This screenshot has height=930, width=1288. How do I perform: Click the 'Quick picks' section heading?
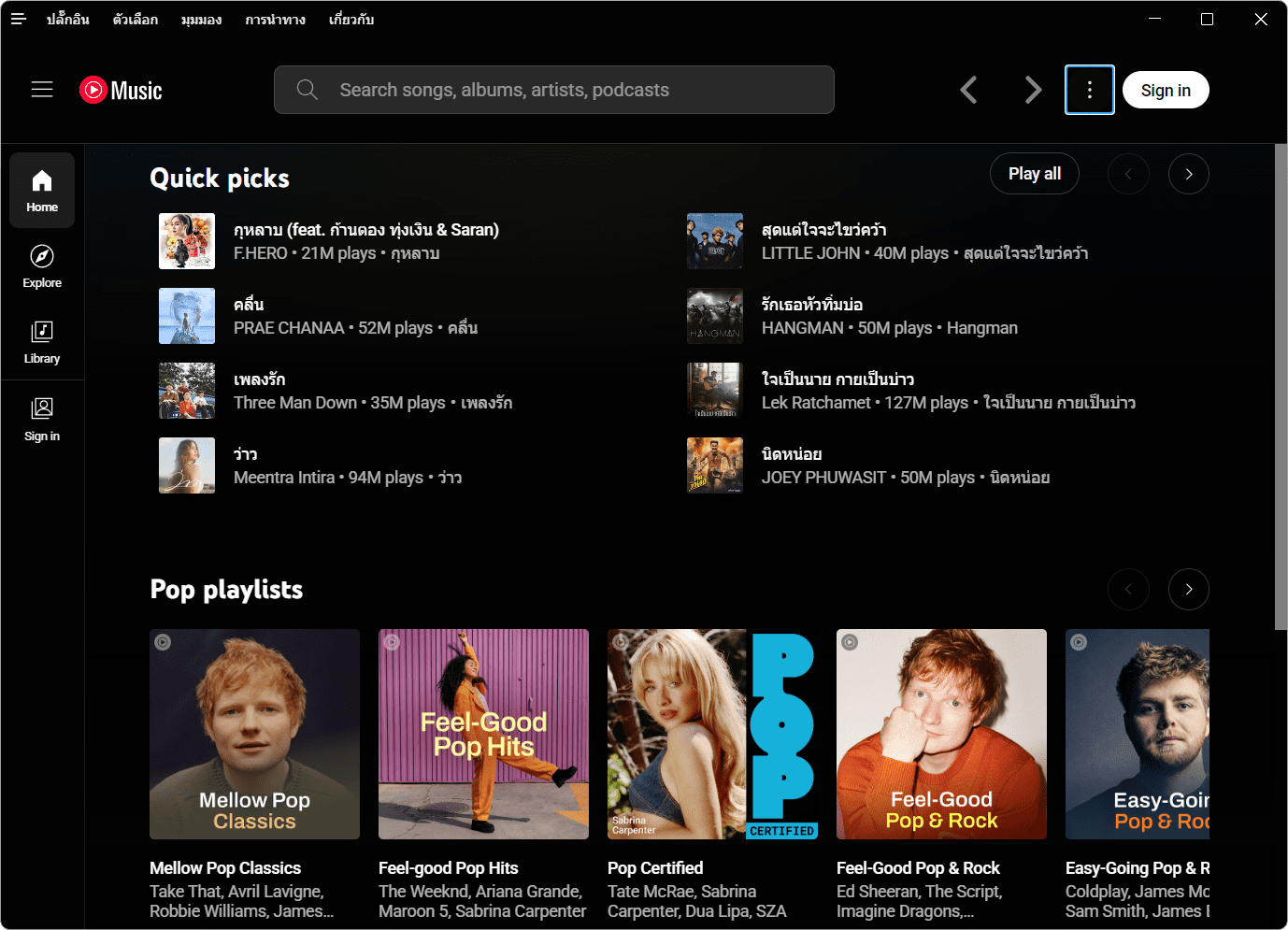coord(220,179)
